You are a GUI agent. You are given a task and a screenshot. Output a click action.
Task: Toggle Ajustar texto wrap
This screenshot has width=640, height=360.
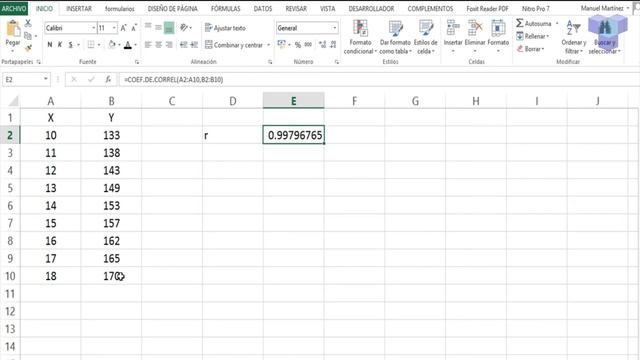tap(225, 28)
